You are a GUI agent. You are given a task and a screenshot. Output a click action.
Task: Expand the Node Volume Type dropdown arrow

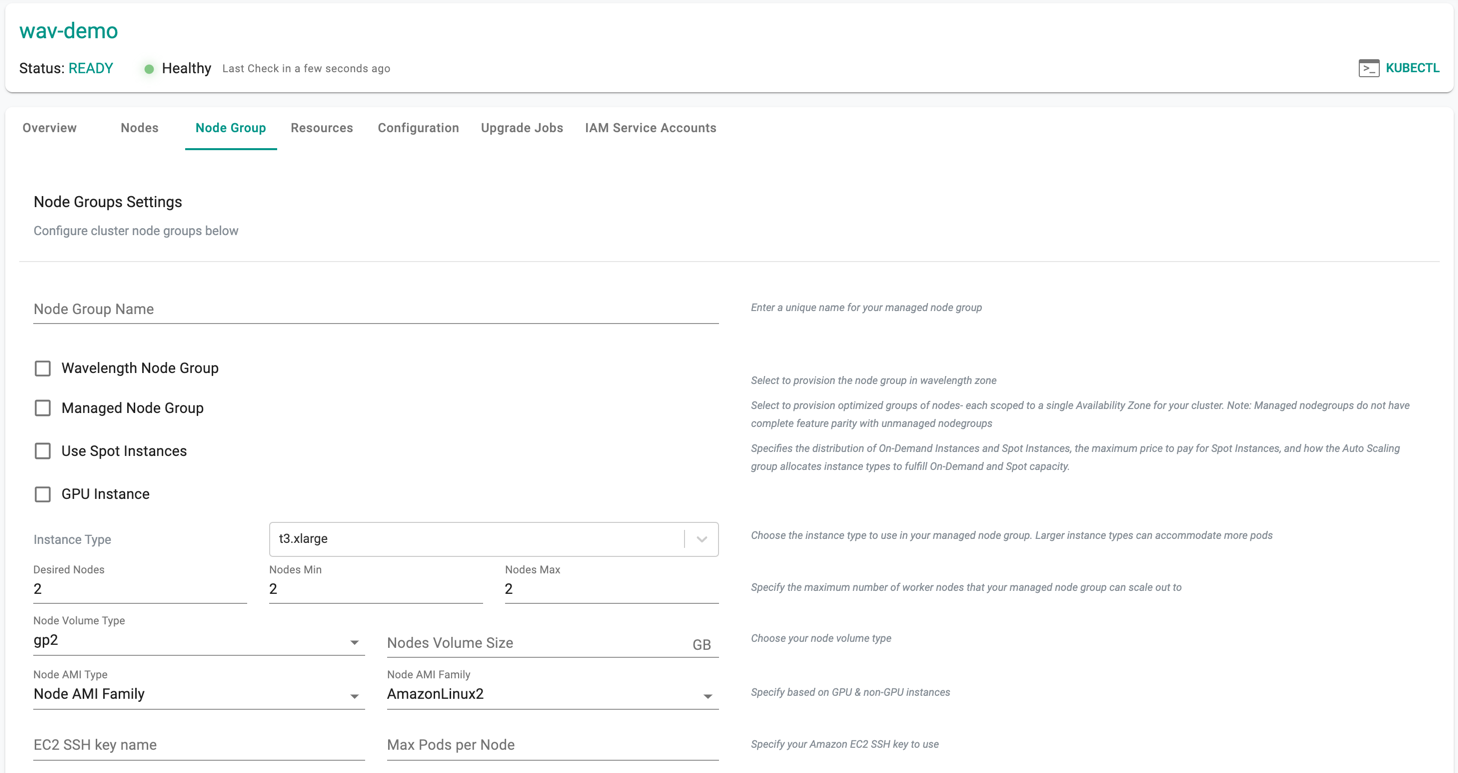354,642
